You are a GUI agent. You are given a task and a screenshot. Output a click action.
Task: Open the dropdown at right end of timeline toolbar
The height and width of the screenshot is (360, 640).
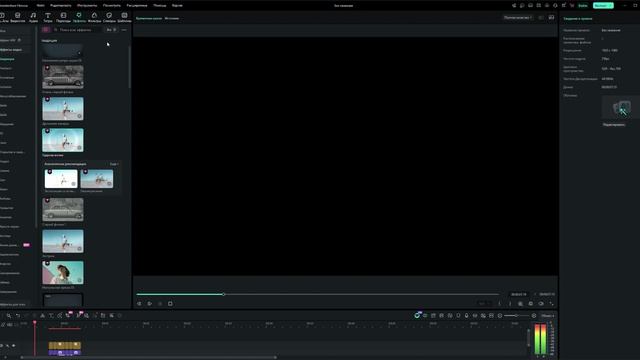pyautogui.click(x=547, y=316)
